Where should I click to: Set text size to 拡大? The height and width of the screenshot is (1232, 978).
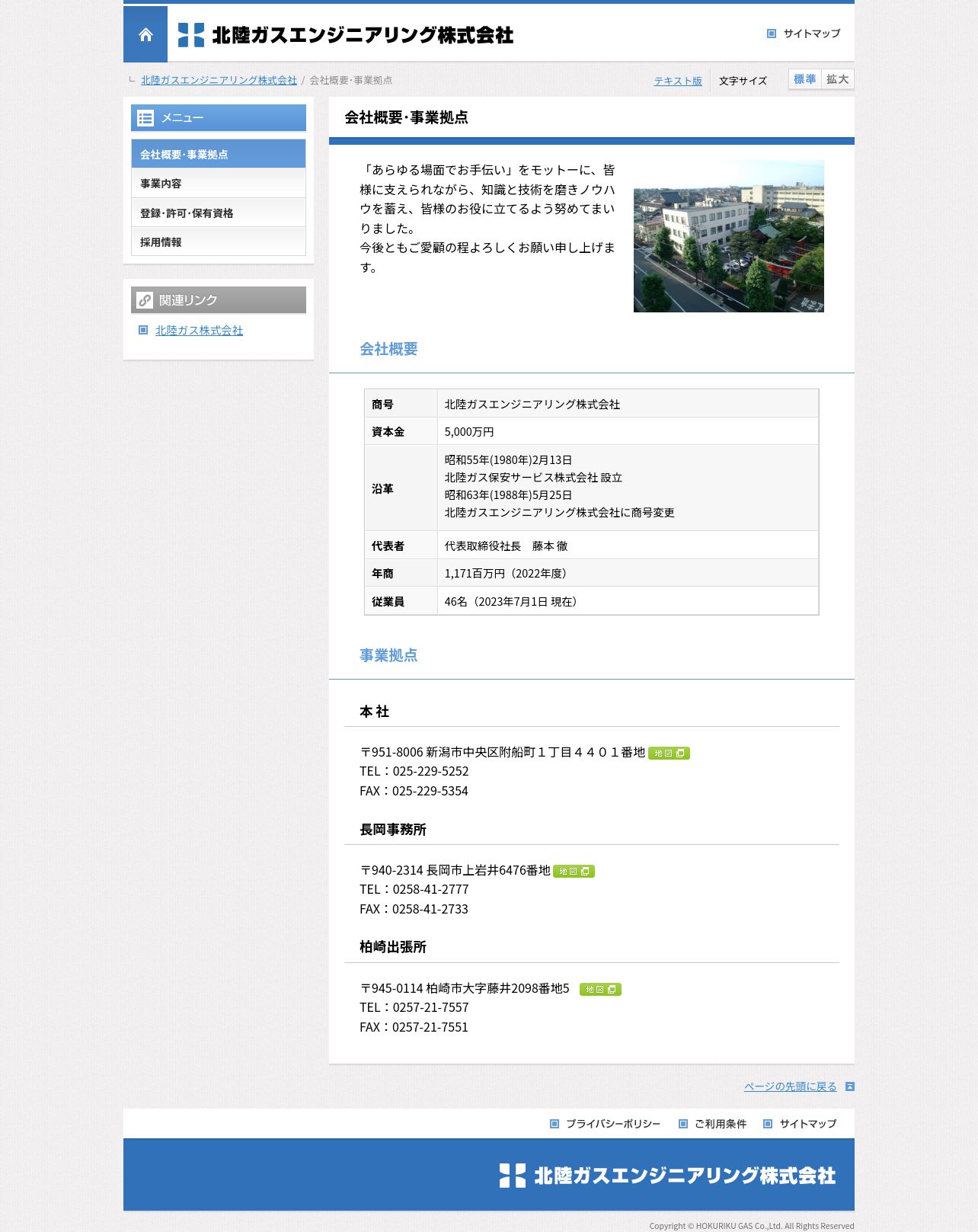point(837,79)
